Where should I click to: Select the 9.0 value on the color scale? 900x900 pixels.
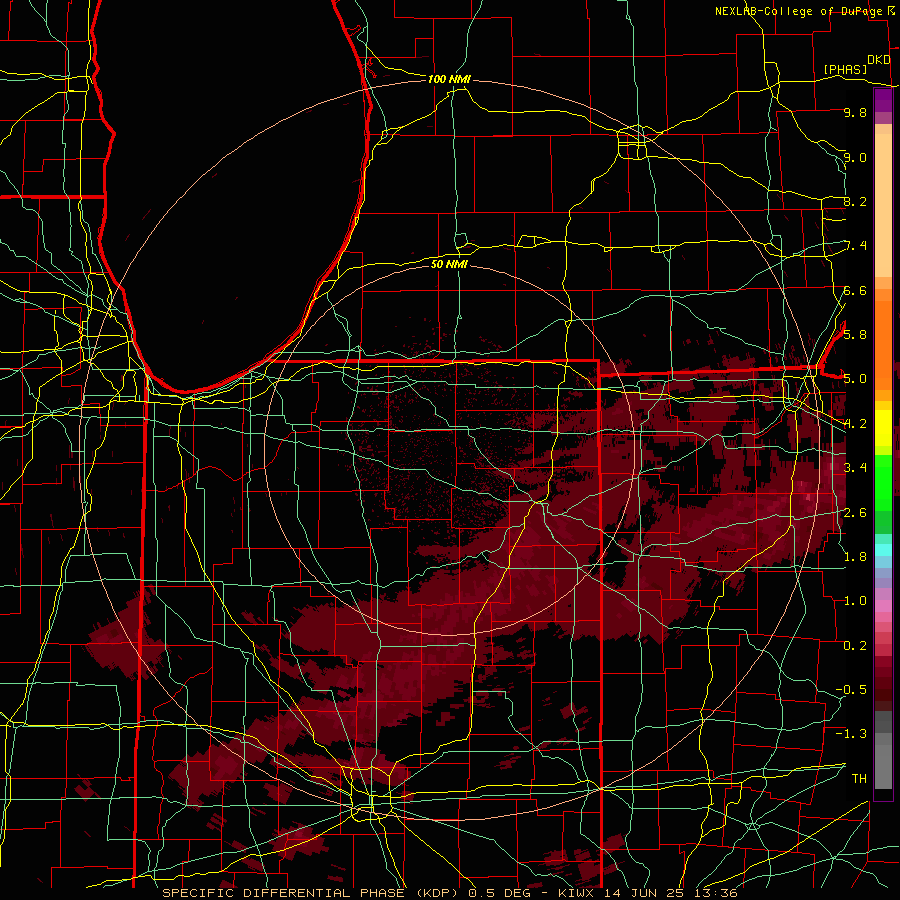pos(855,157)
